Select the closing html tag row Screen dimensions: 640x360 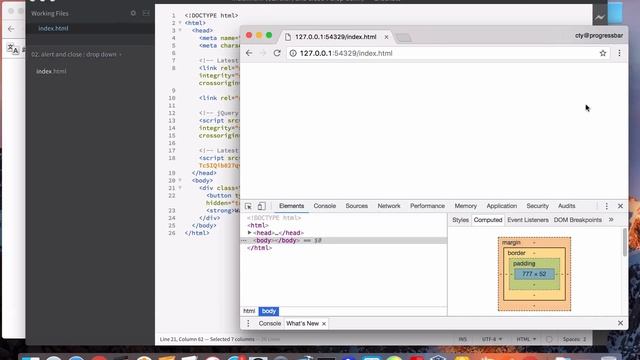tap(259, 248)
